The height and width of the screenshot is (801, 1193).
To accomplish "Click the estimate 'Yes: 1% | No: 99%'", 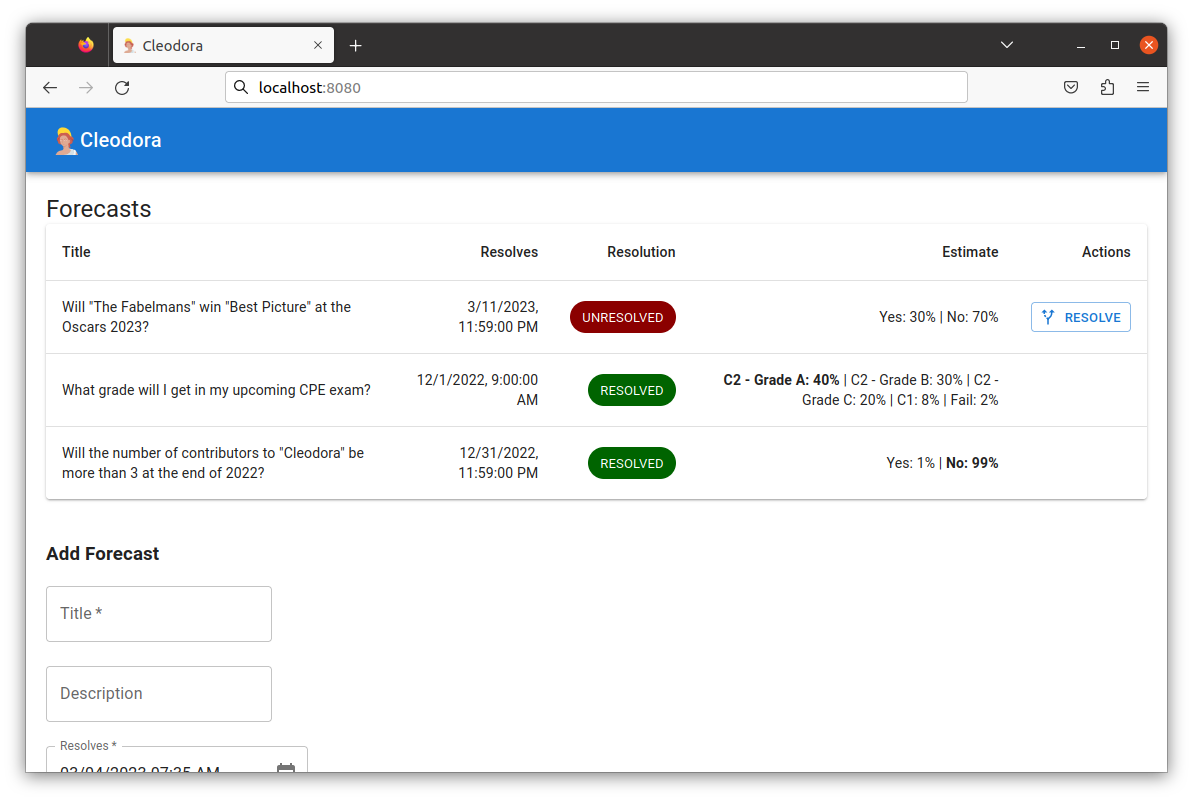I will pyautogui.click(x=942, y=463).
